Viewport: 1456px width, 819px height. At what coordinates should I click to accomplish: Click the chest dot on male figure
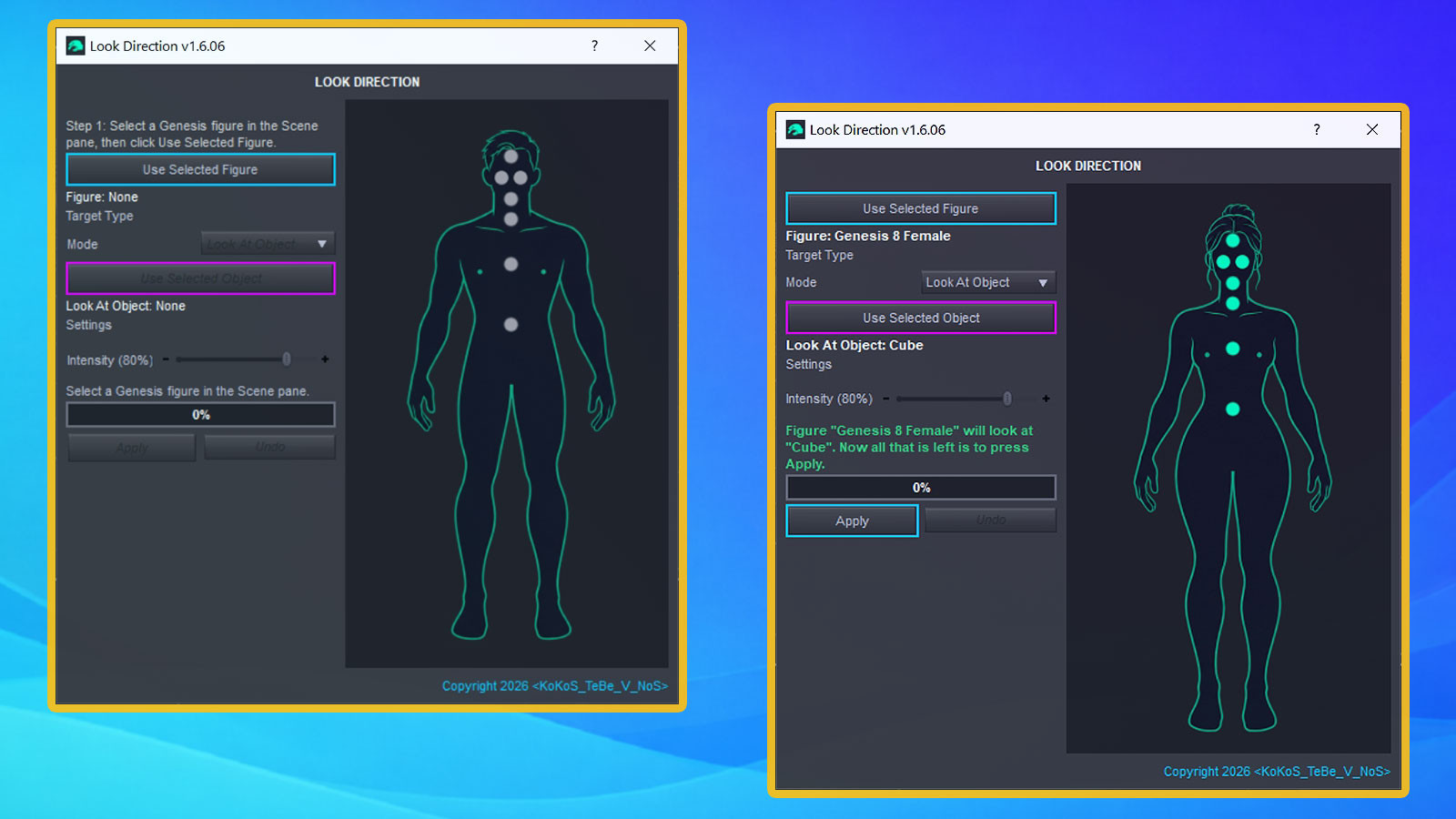tap(511, 264)
